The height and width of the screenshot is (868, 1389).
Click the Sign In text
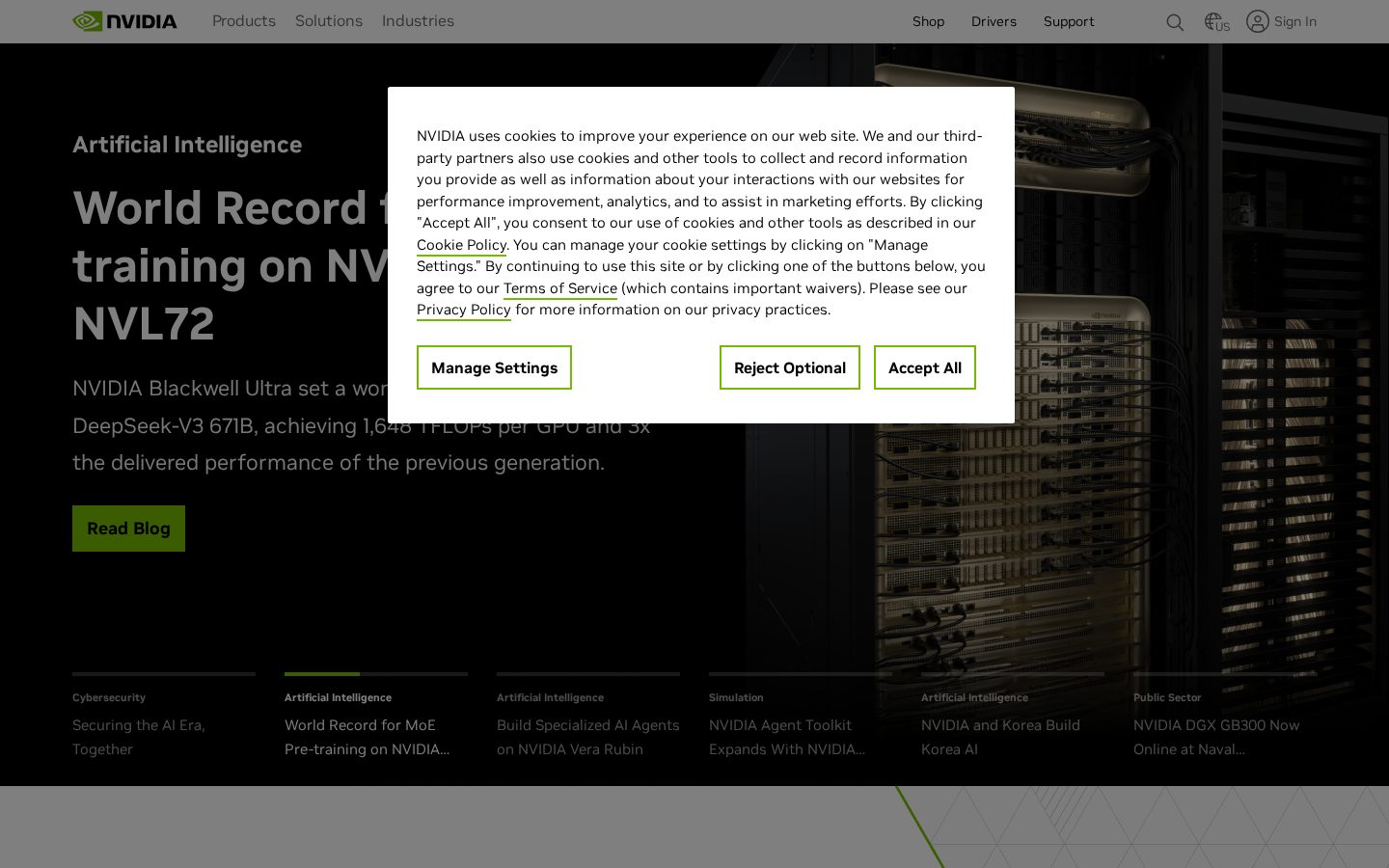point(1295,21)
